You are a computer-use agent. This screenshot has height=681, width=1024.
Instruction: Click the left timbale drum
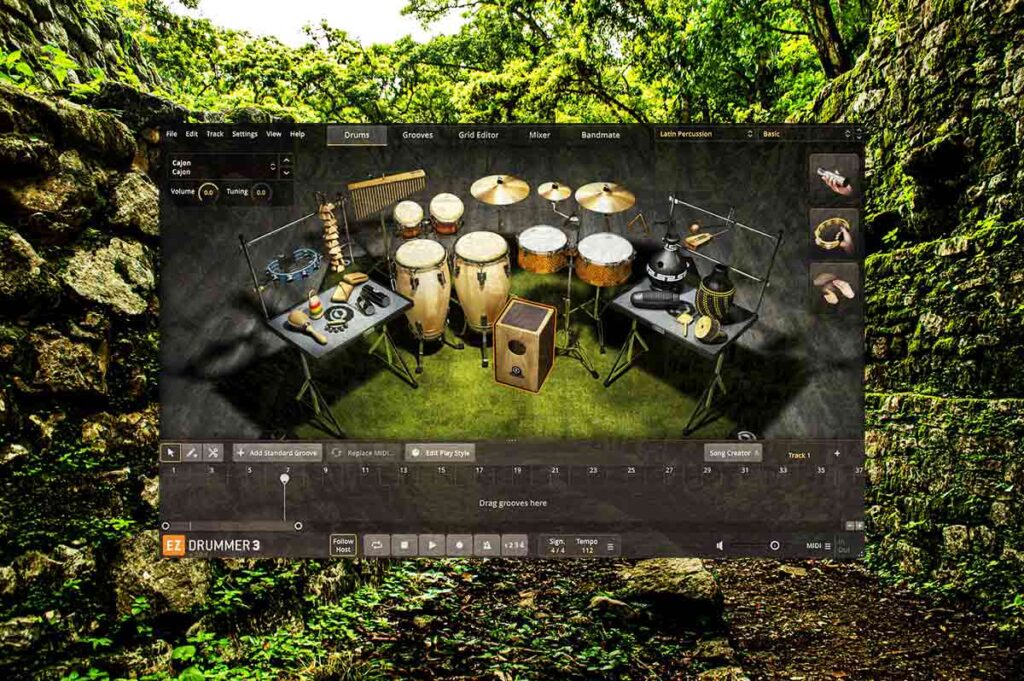tap(542, 248)
